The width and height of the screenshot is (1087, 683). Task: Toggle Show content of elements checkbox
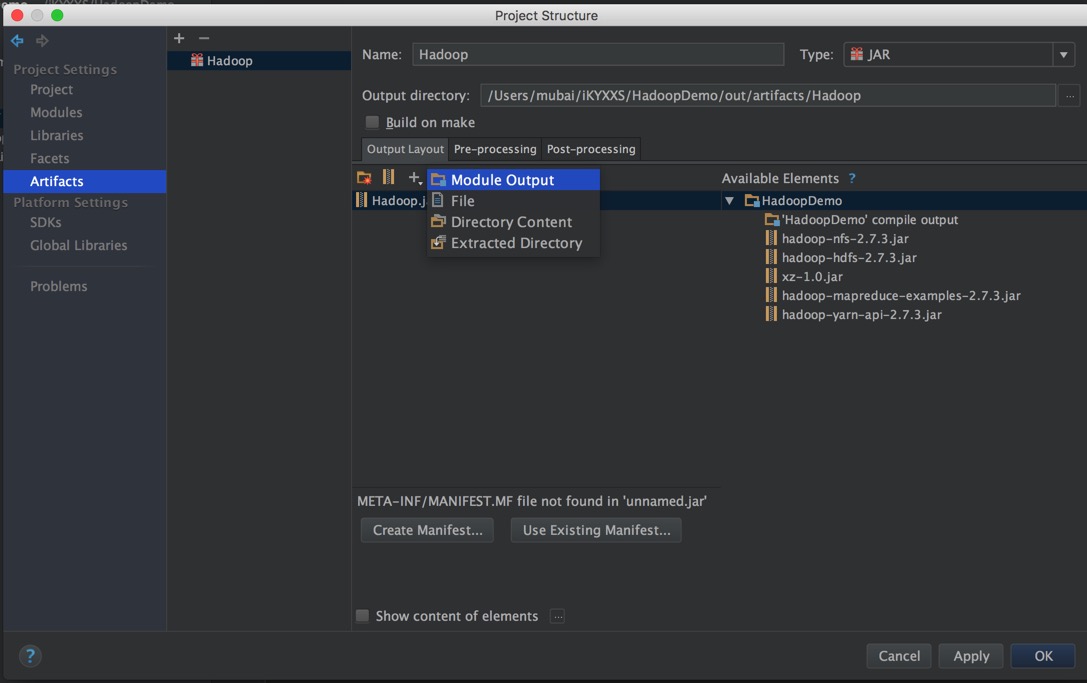coord(363,616)
